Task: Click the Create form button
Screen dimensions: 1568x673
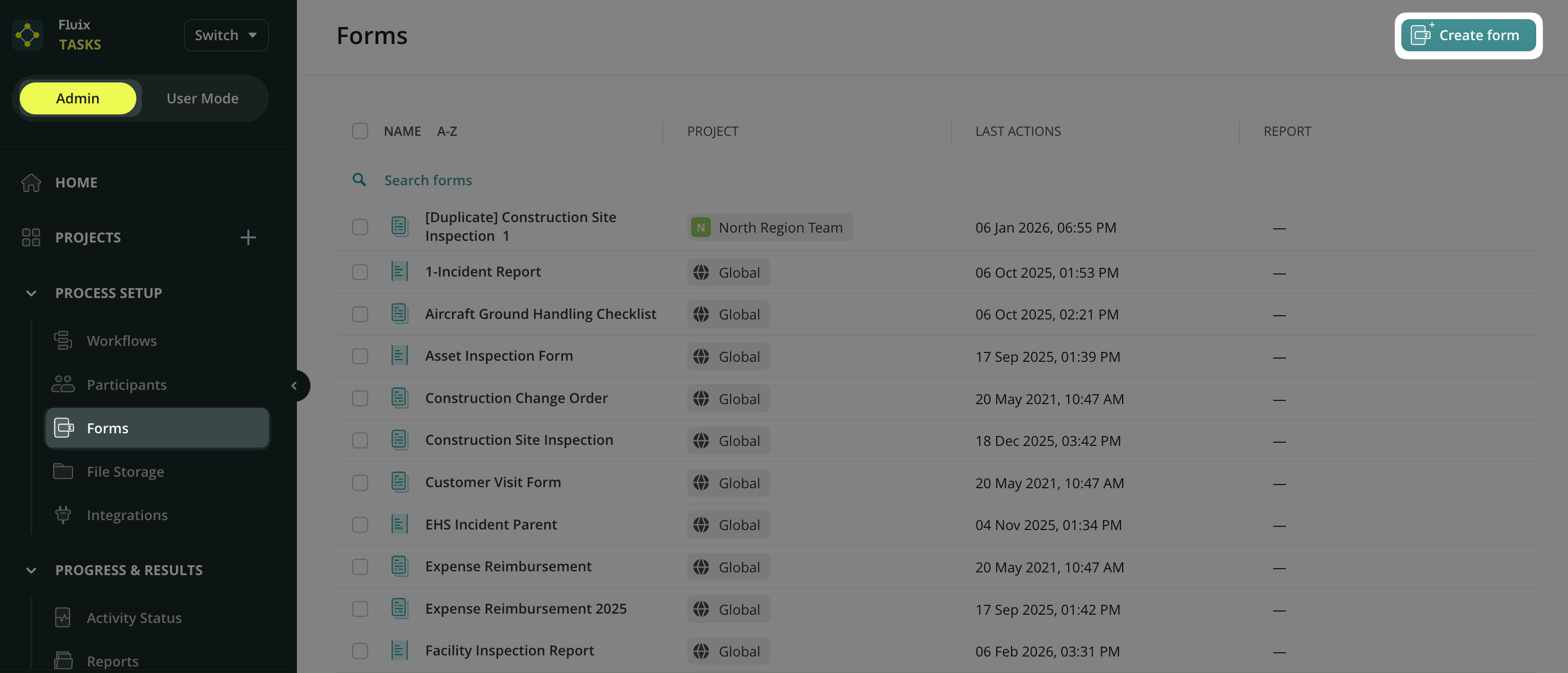Action: (x=1467, y=35)
